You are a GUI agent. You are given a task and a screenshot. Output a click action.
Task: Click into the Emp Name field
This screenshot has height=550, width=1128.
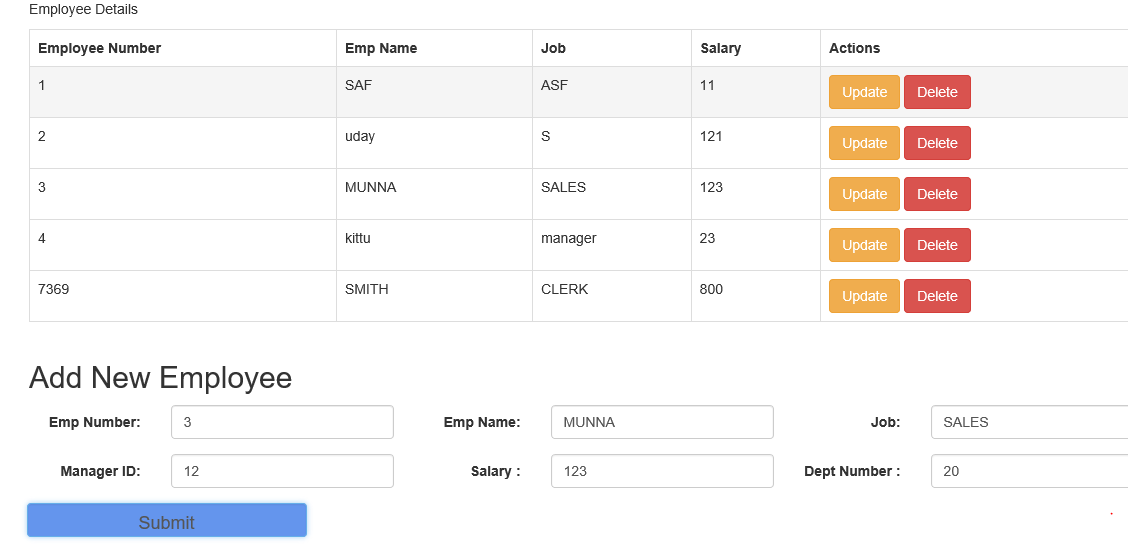662,422
